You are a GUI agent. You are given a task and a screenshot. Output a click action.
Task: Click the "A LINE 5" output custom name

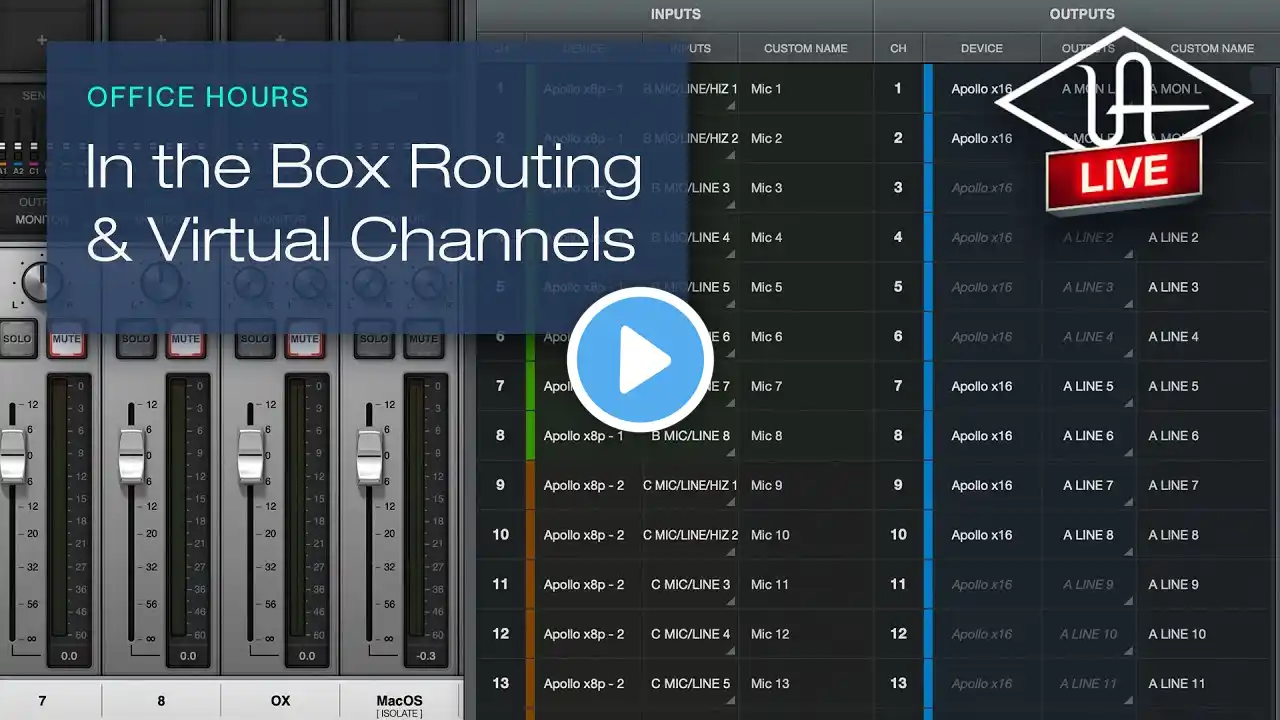[x=1174, y=386]
